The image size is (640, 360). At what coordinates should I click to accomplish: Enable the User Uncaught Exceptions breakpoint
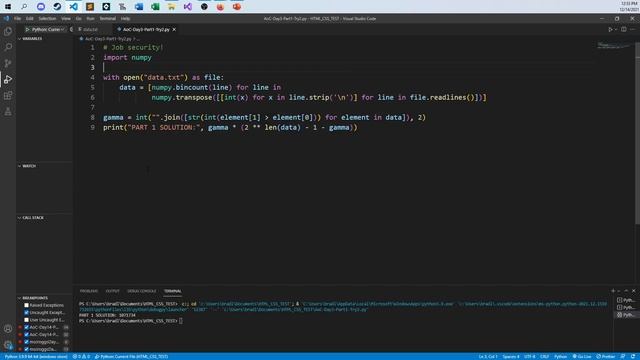pyautogui.click(x=27, y=320)
